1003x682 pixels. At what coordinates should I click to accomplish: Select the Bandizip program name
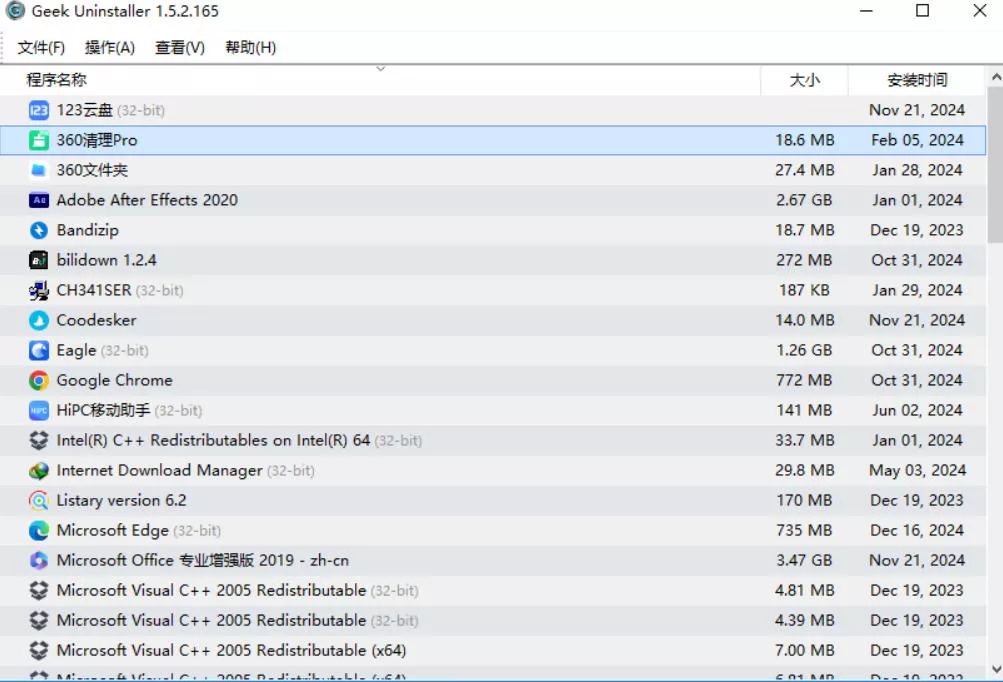pyautogui.click(x=88, y=230)
